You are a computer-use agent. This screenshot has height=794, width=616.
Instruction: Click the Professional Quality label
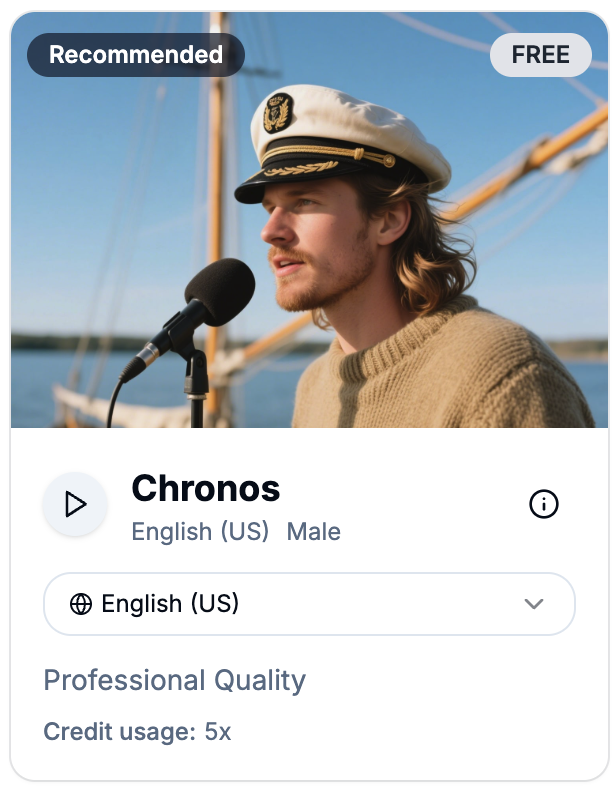click(175, 681)
